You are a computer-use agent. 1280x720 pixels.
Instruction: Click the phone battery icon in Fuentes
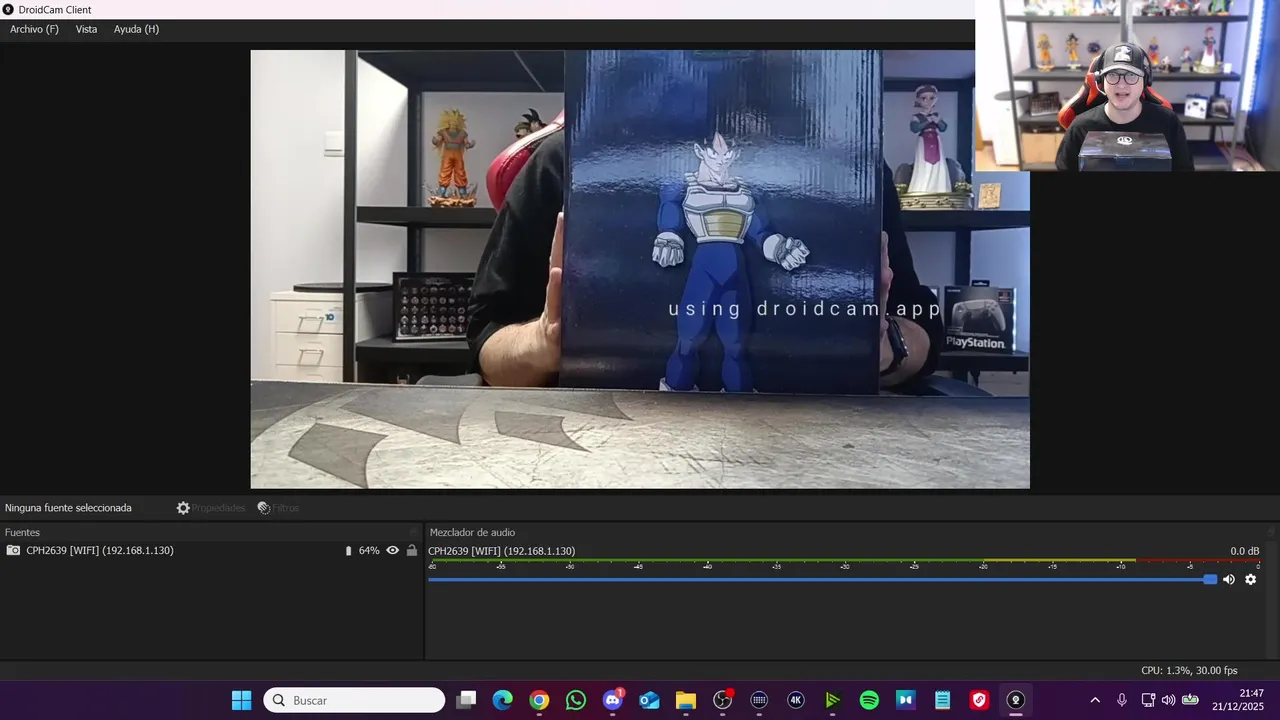pos(348,551)
